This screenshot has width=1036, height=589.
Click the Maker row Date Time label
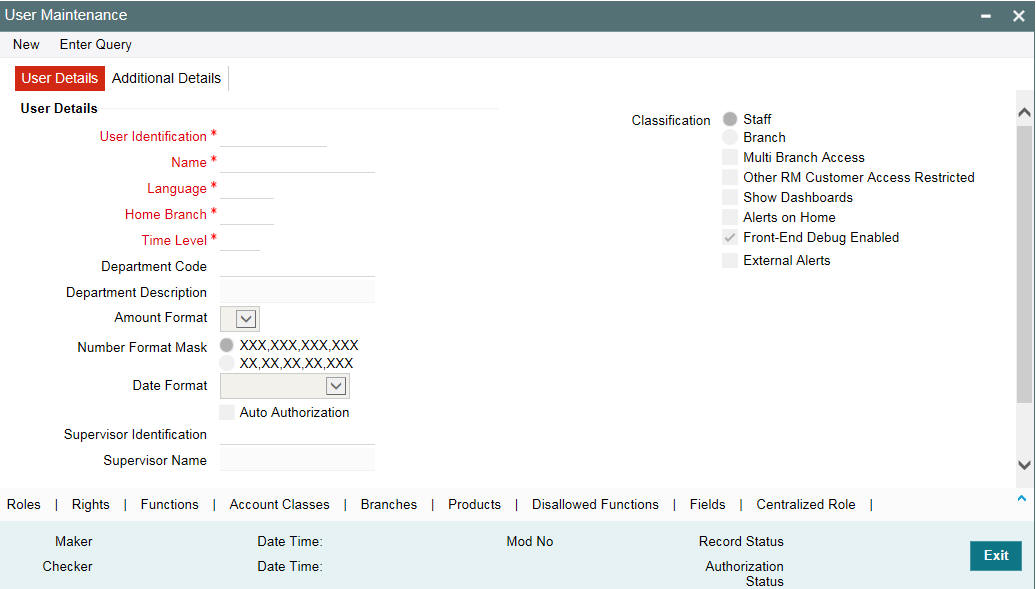[x=290, y=541]
